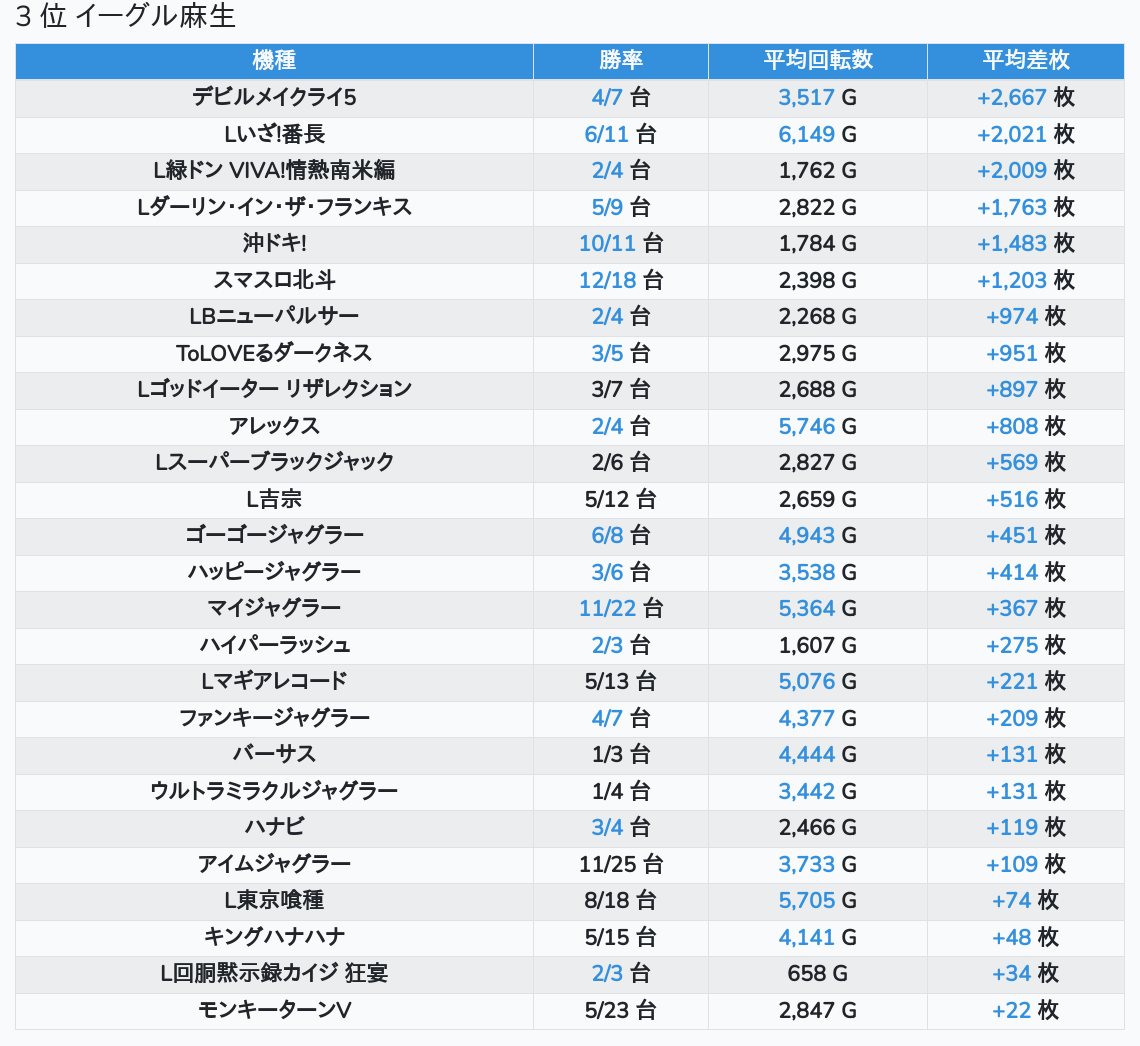Click difference value +897 枚
This screenshot has width=1140, height=1046.
tap(1025, 390)
